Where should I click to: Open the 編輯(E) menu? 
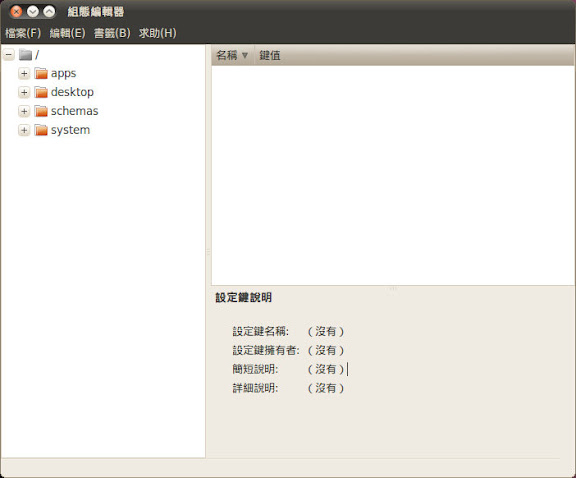(67, 33)
